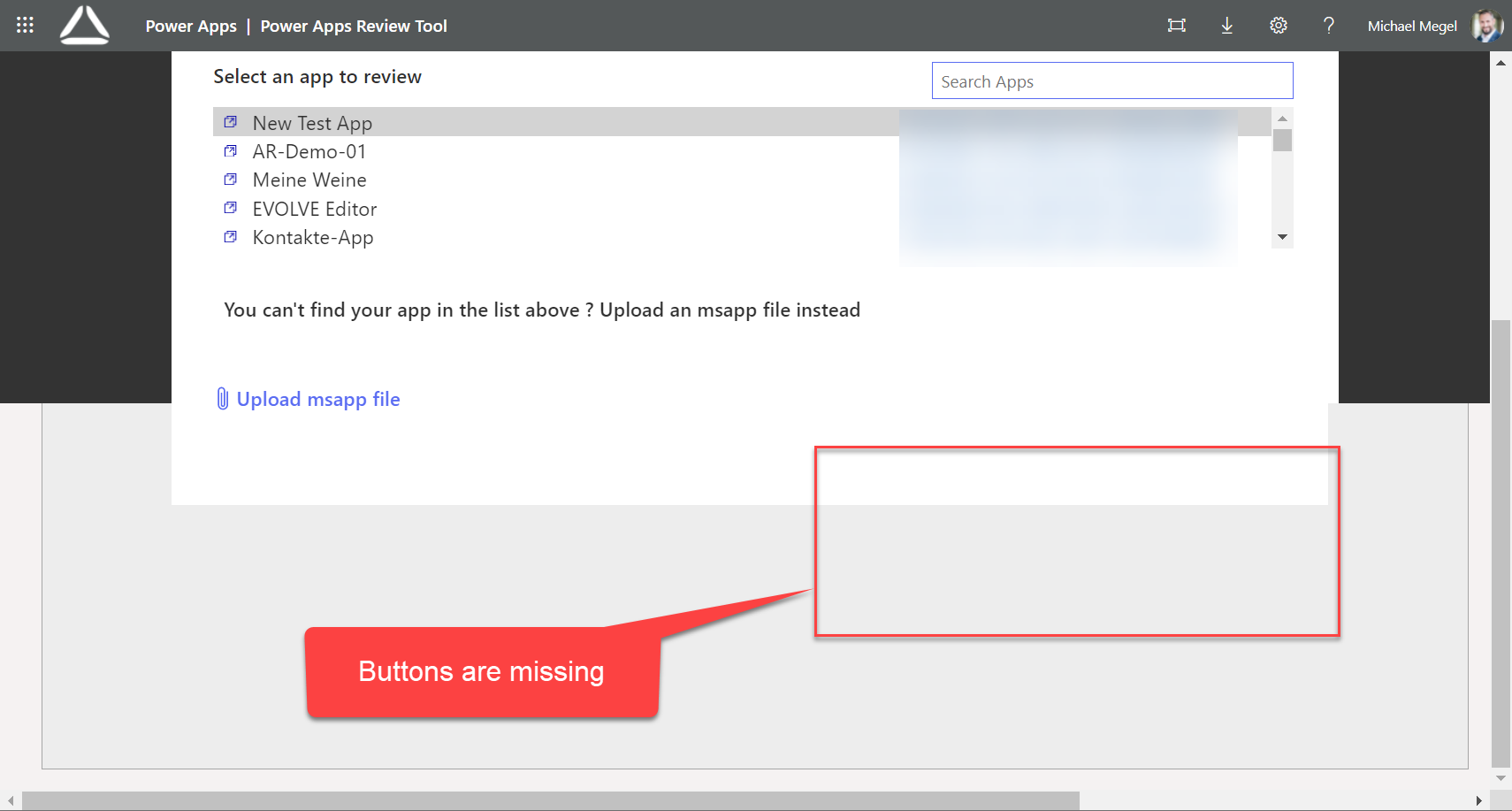Click the external-link icon beside Kontakte-App
This screenshot has height=811, width=1512.
(x=231, y=235)
